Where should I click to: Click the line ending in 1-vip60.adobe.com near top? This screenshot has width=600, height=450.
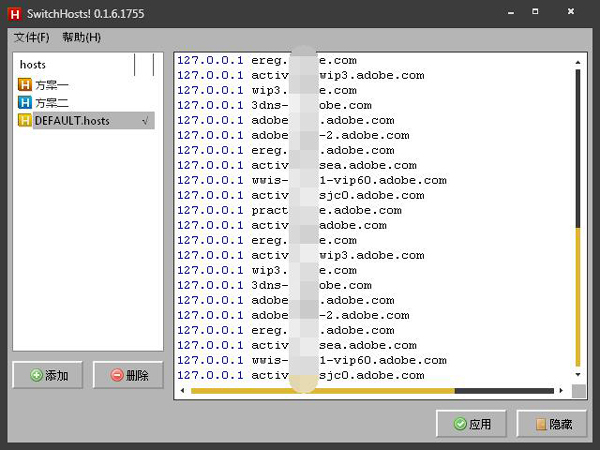[x=311, y=180]
